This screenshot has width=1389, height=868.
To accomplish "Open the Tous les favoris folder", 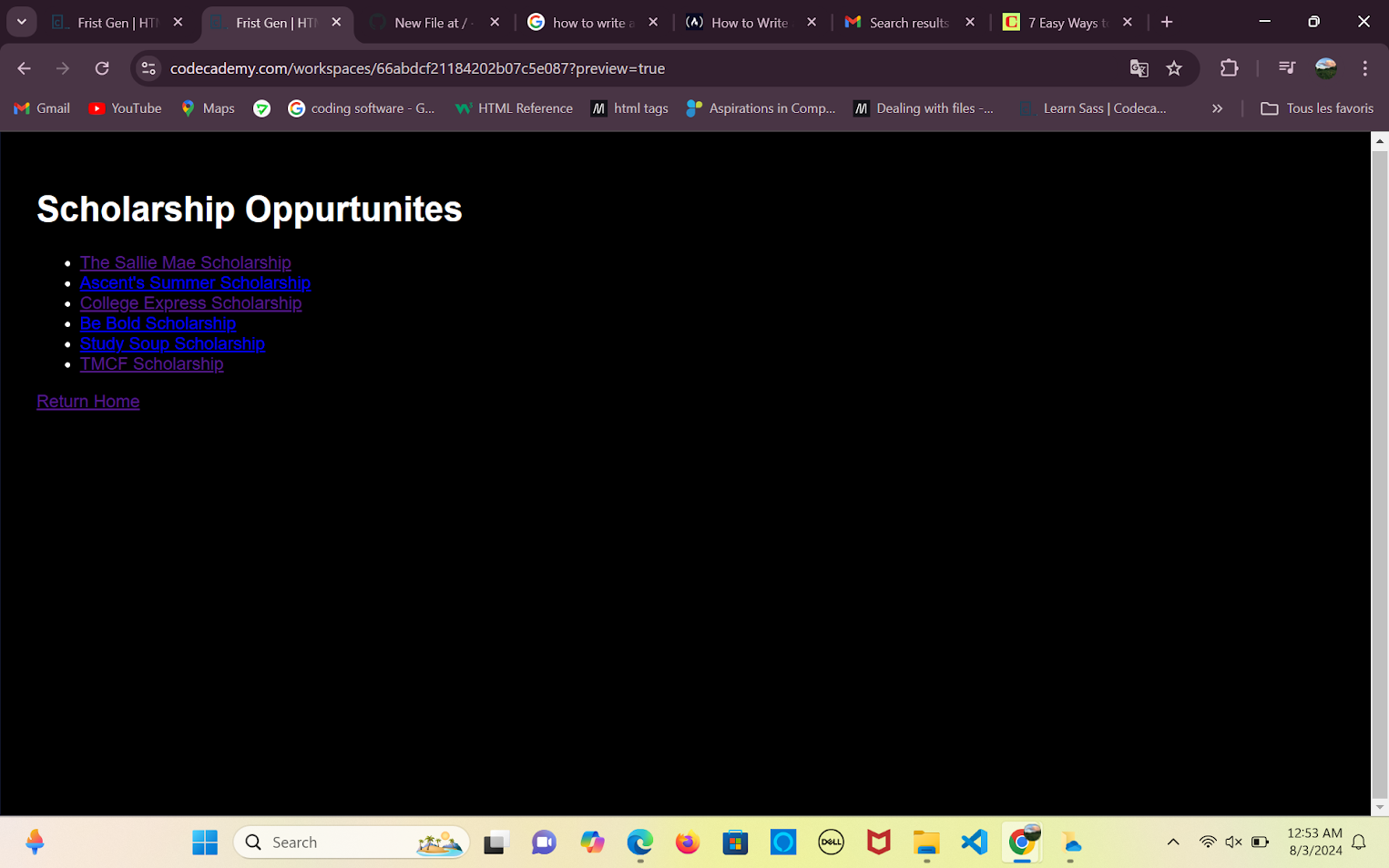I will [1317, 108].
